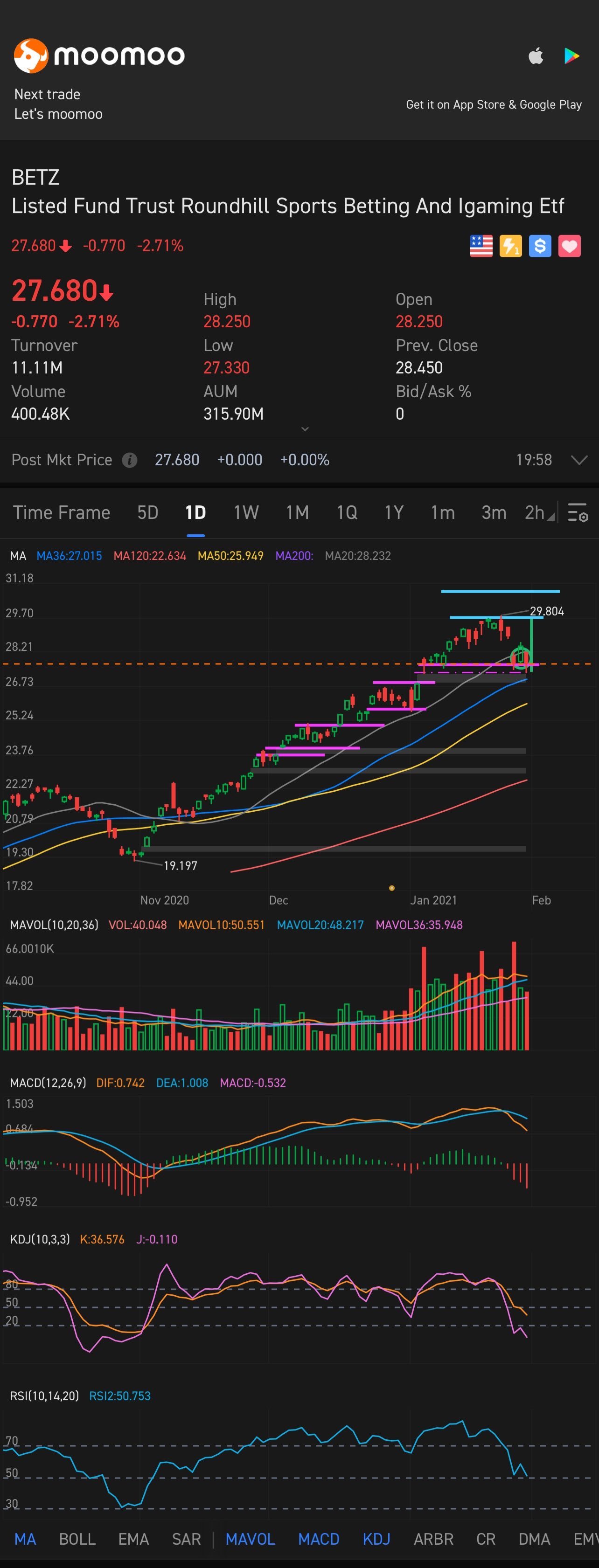Toggle the MACD indicator at bottom
The width and height of the screenshot is (599, 1568).
(x=318, y=1540)
